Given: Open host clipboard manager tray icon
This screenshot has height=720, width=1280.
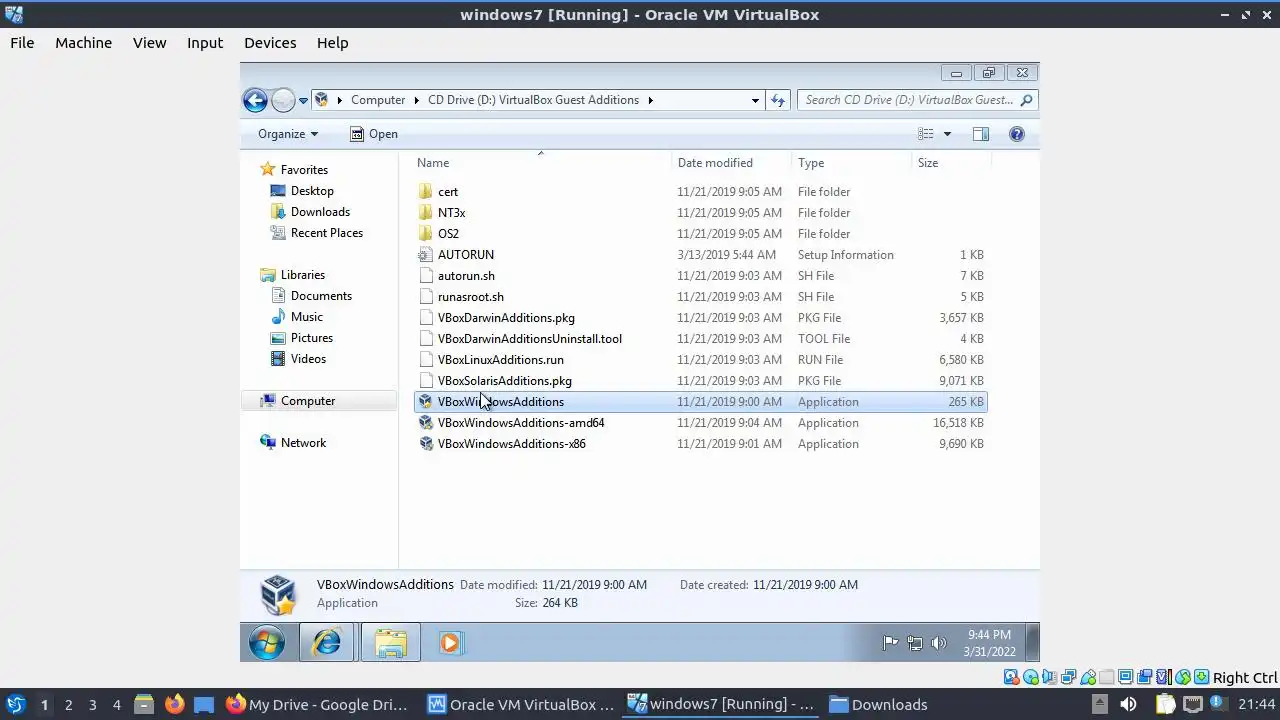Looking at the screenshot, I should pos(1165,704).
